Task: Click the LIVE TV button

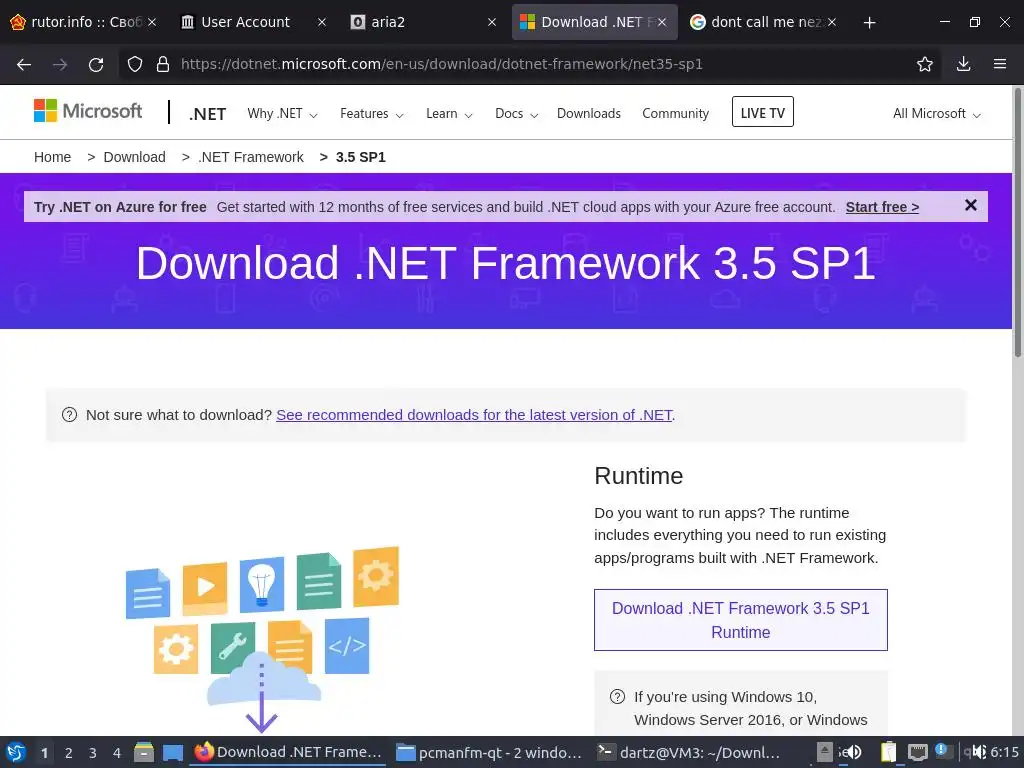Action: tap(762, 112)
